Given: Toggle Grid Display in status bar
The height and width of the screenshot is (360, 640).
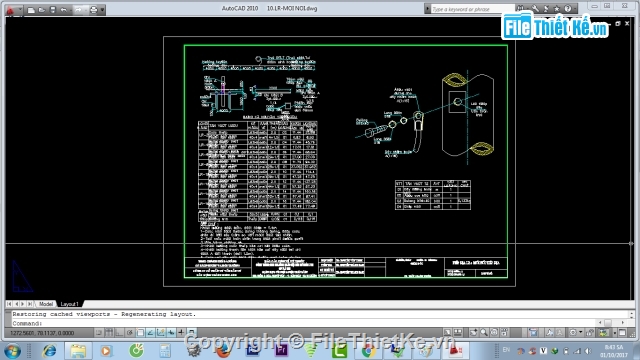Looking at the screenshot, I should tap(109, 333).
